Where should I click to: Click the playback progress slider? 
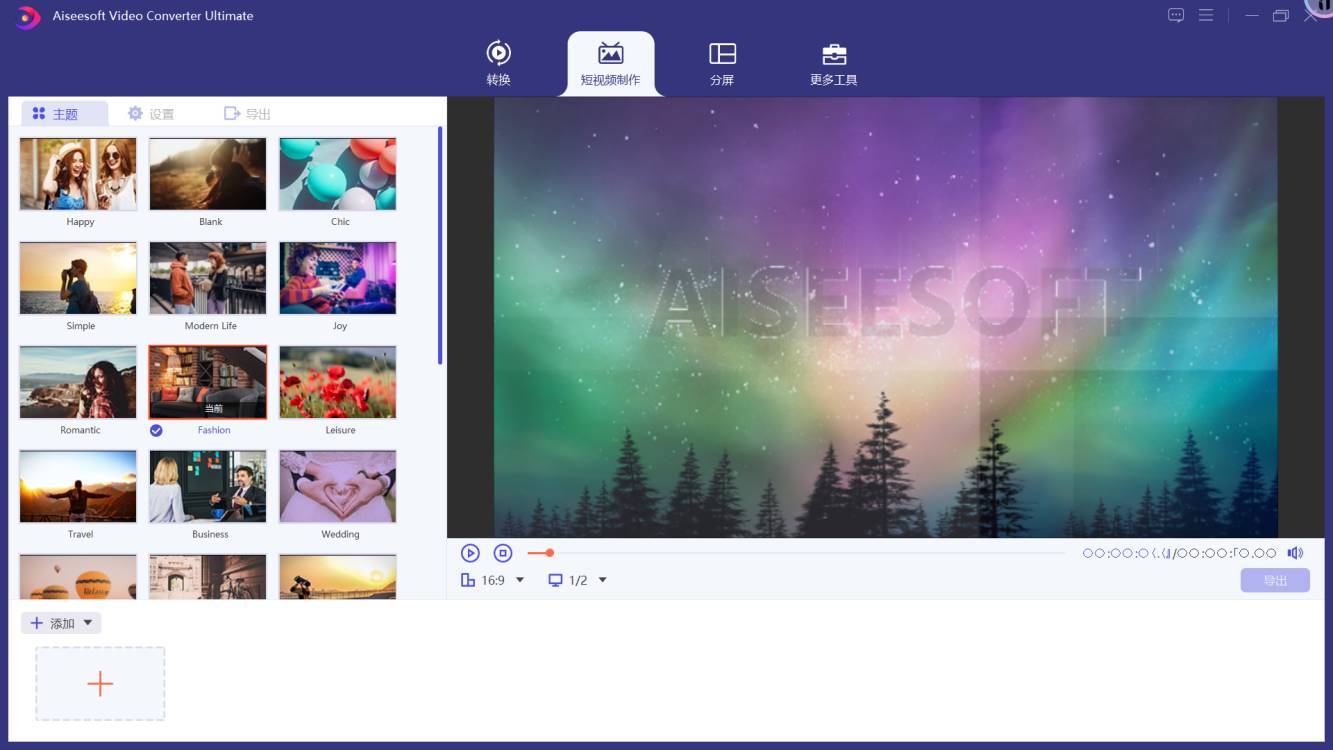[x=796, y=553]
